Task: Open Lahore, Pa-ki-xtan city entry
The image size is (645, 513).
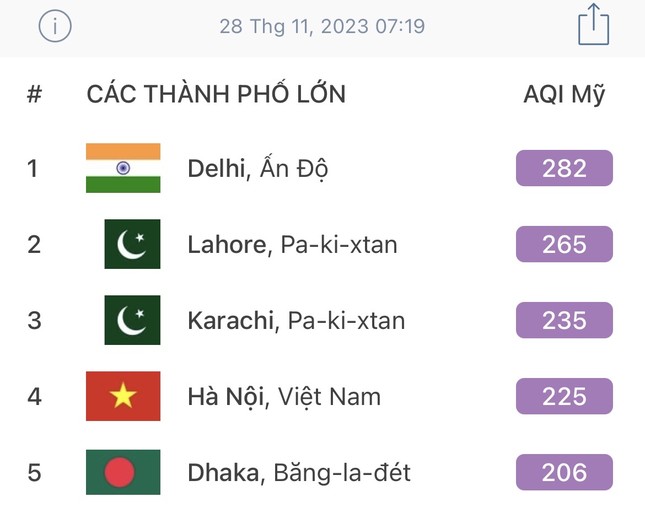Action: (x=292, y=244)
